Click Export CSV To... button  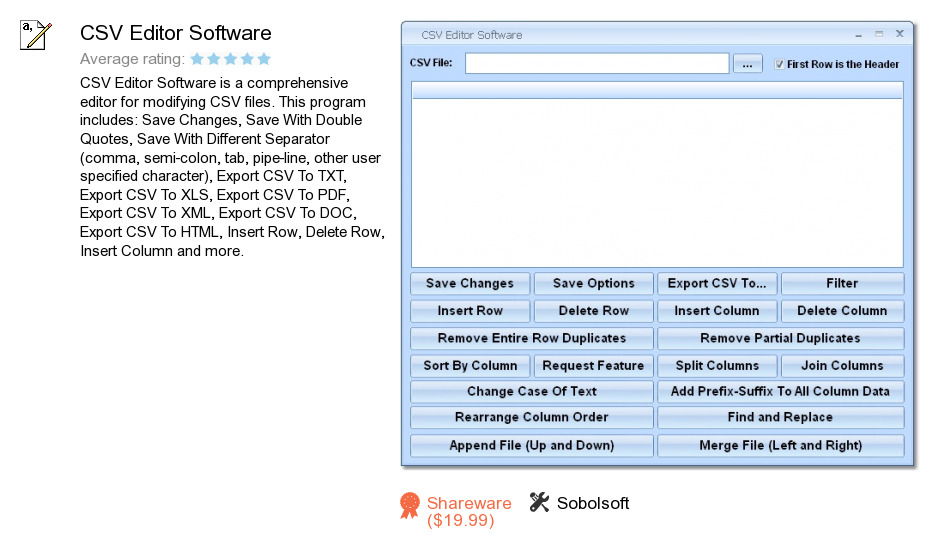point(717,283)
